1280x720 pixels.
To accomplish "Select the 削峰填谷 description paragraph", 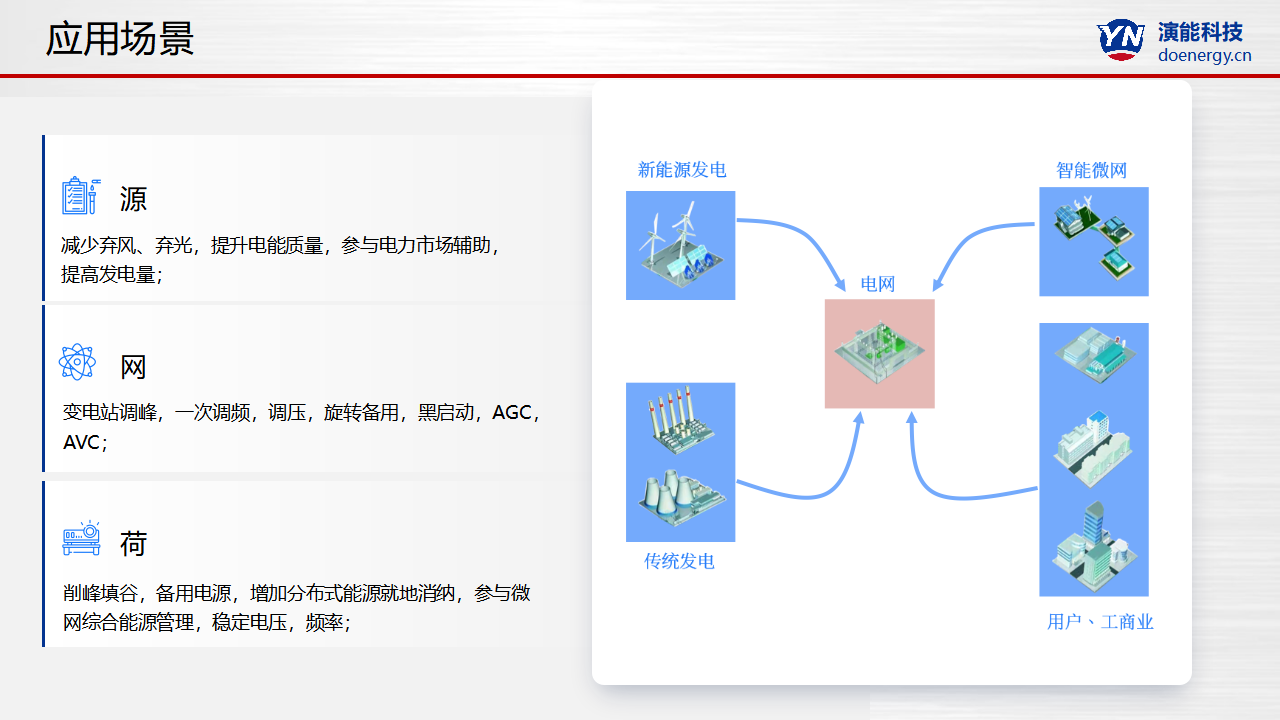I will (x=296, y=608).
